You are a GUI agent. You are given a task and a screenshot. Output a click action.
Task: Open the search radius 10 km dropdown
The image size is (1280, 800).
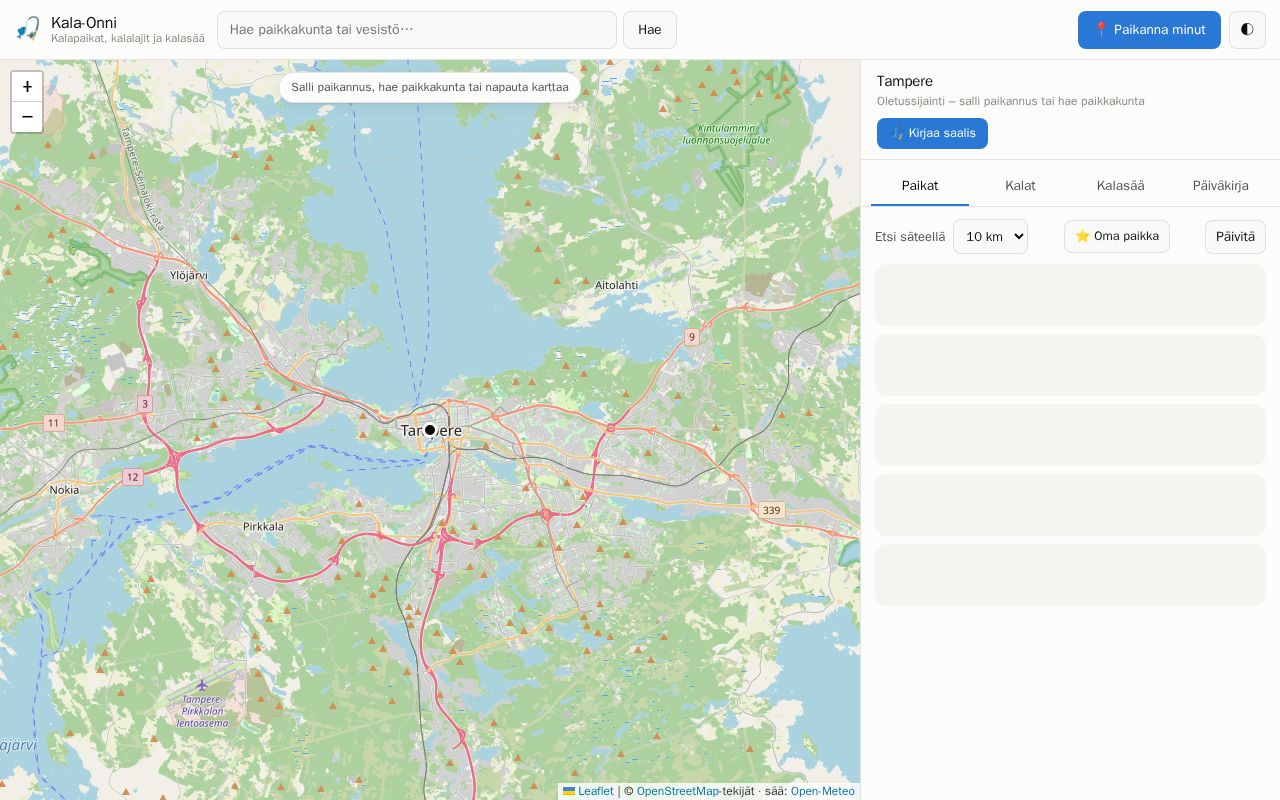[990, 237]
